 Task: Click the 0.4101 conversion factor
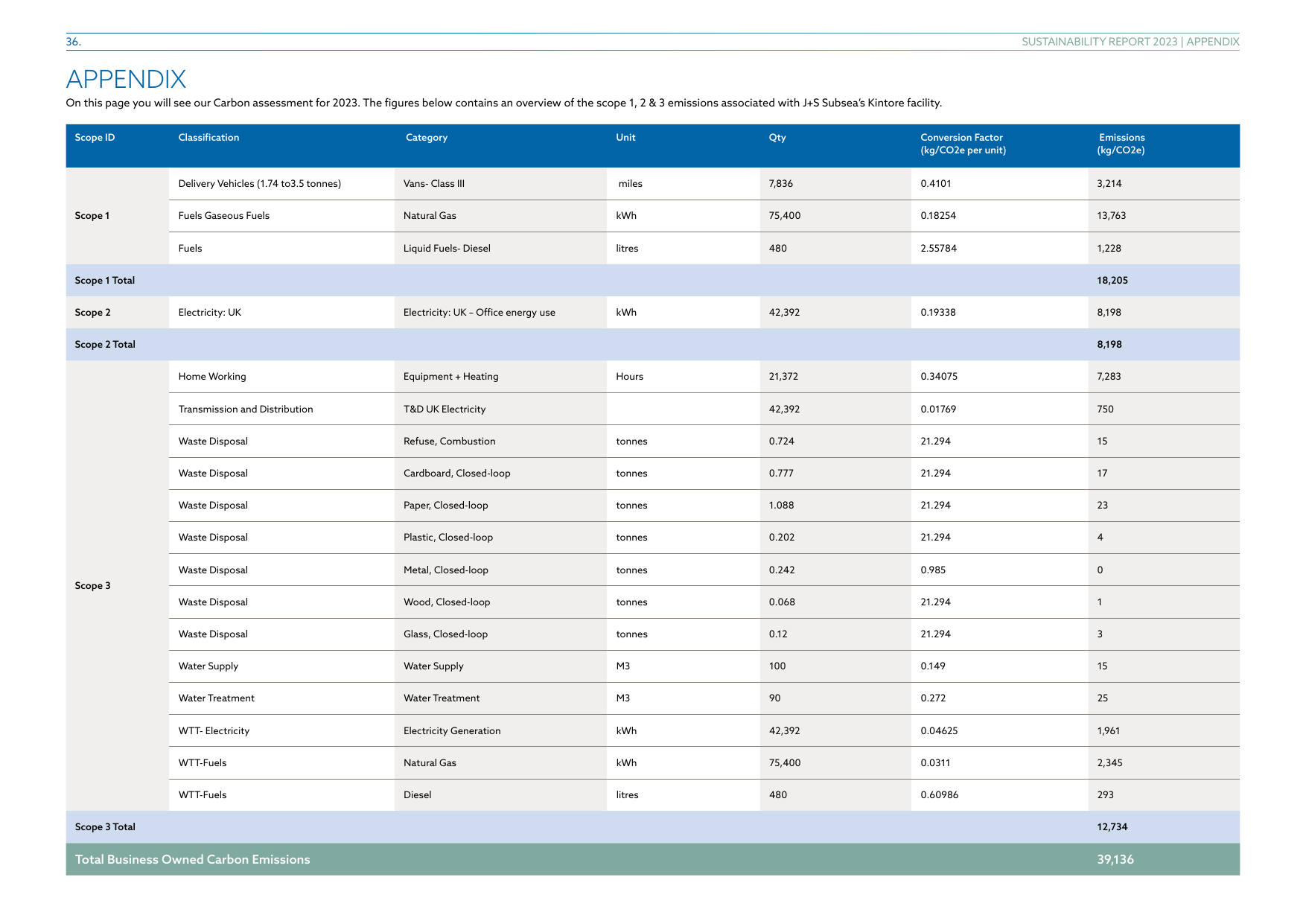click(936, 184)
